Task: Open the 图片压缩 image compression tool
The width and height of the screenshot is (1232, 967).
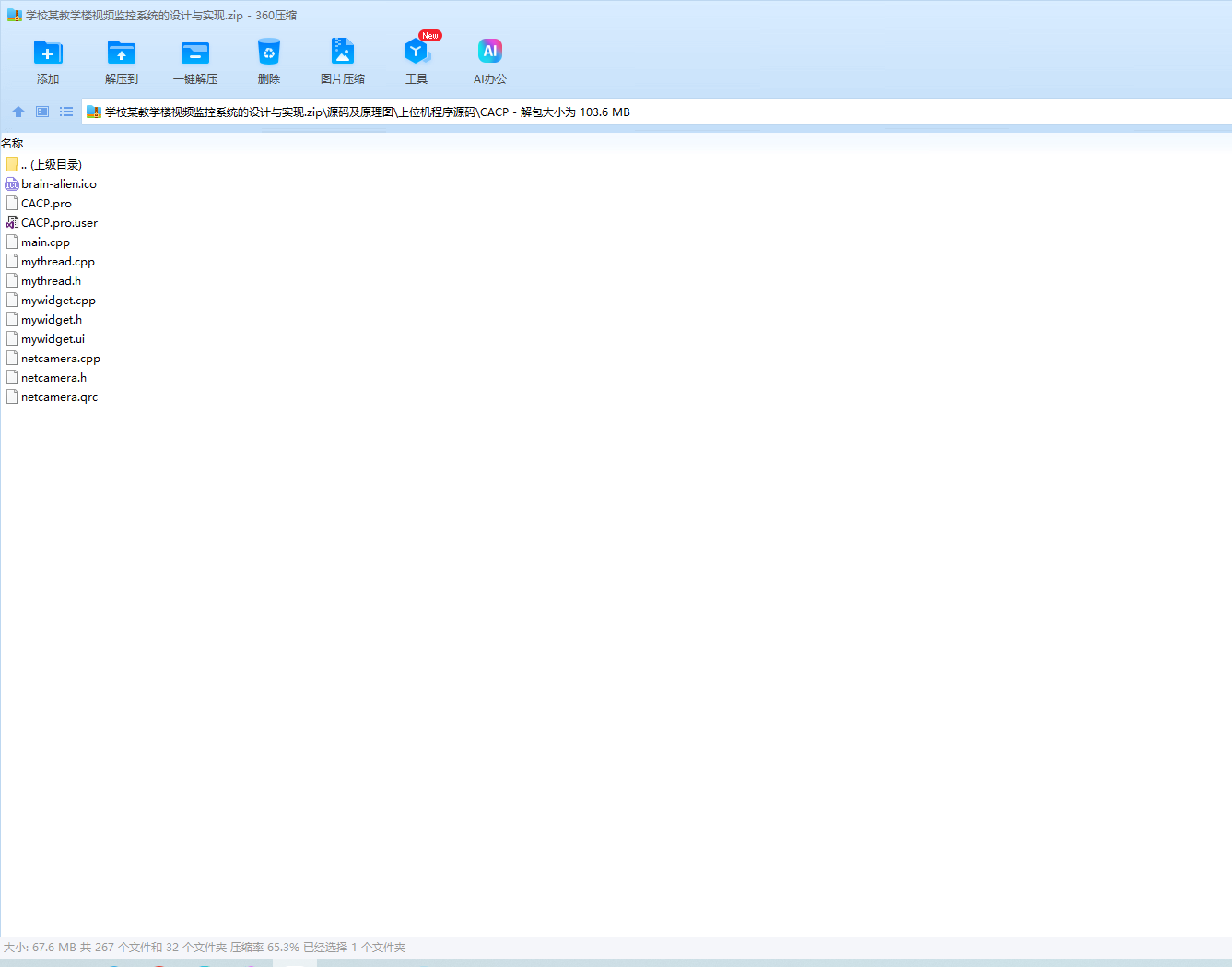Action: tap(343, 52)
